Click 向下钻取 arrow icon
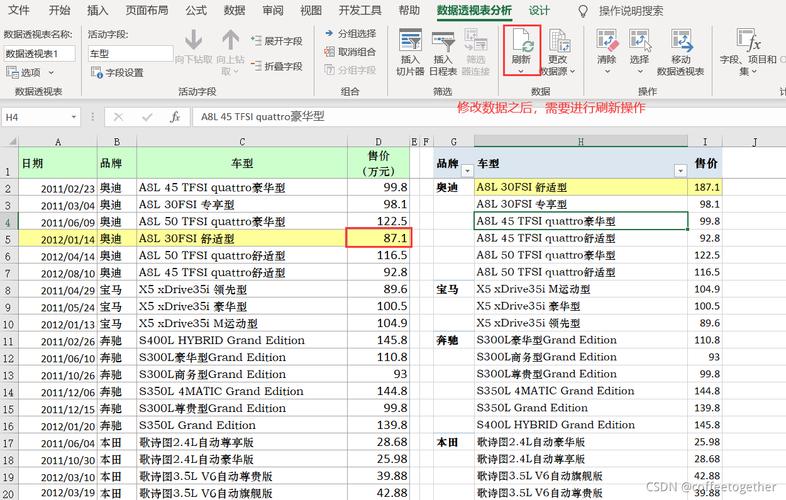Screen dimensions: 786x500 193,40
